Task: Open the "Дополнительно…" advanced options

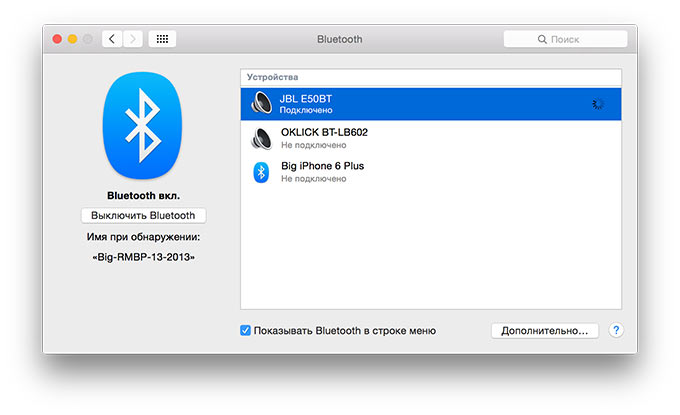Action: coord(545,331)
